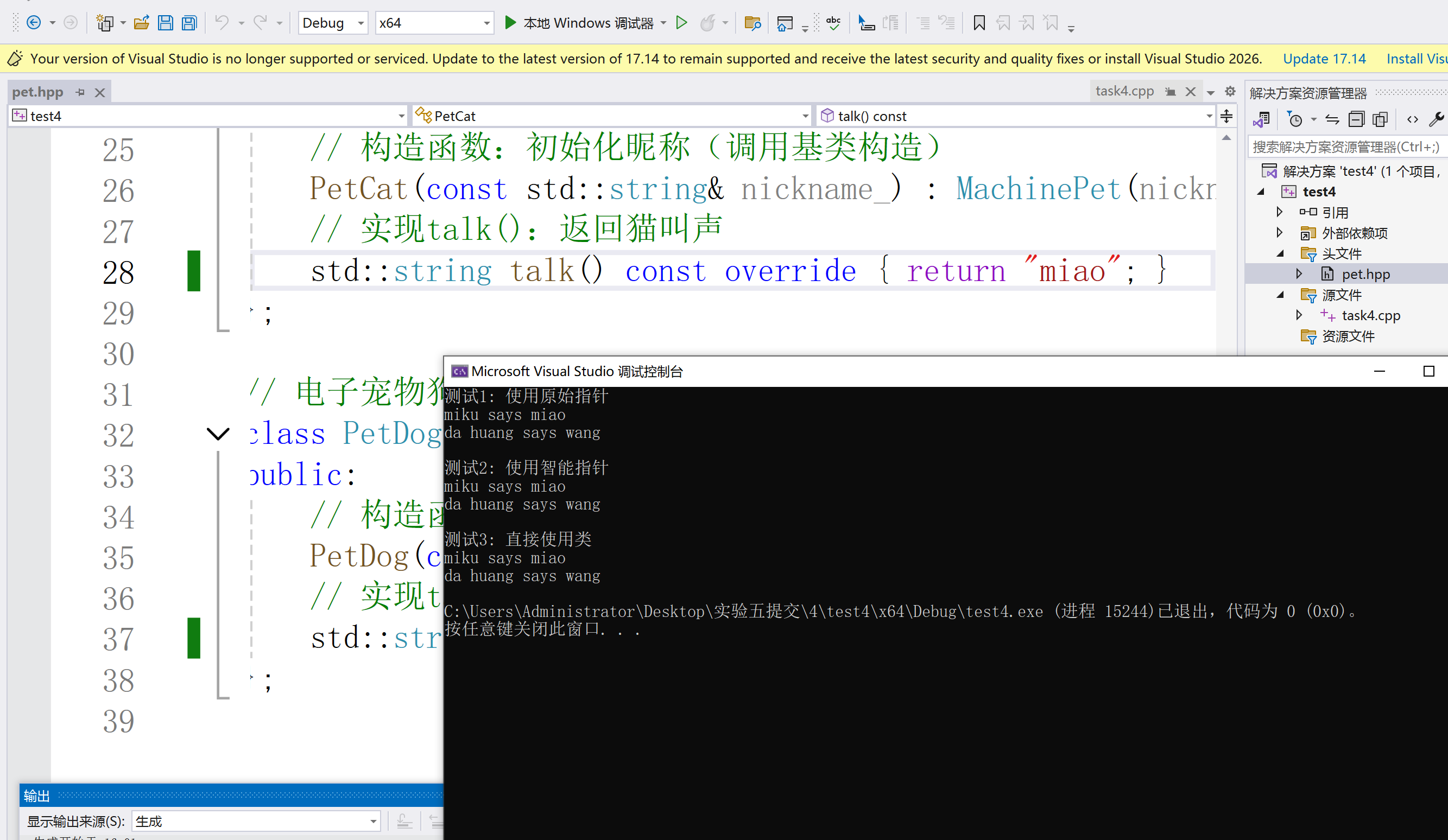The image size is (1448, 840).
Task: Click the Save All toolbar icon
Action: point(189,23)
